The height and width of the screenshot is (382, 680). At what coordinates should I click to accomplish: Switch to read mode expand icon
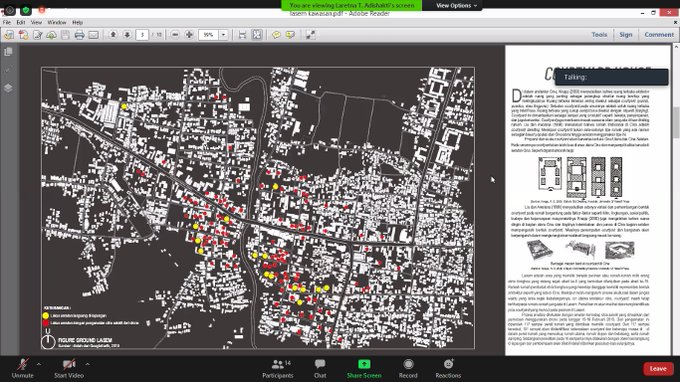pyautogui.click(x=311, y=35)
